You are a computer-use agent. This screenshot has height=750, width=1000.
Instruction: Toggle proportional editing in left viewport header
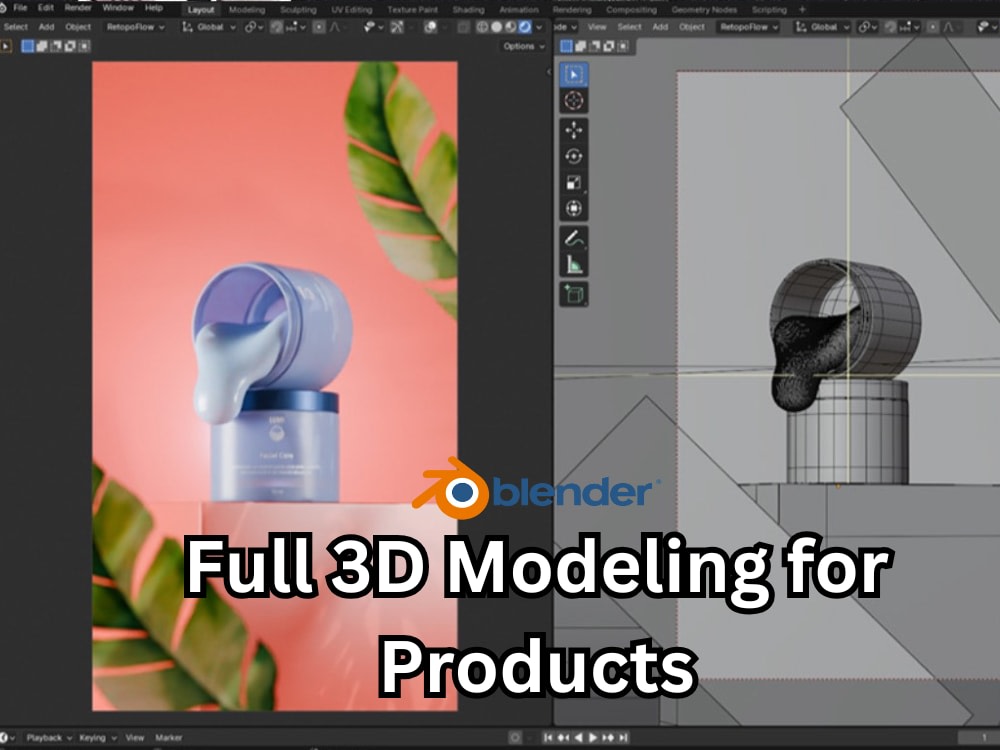click(x=319, y=27)
